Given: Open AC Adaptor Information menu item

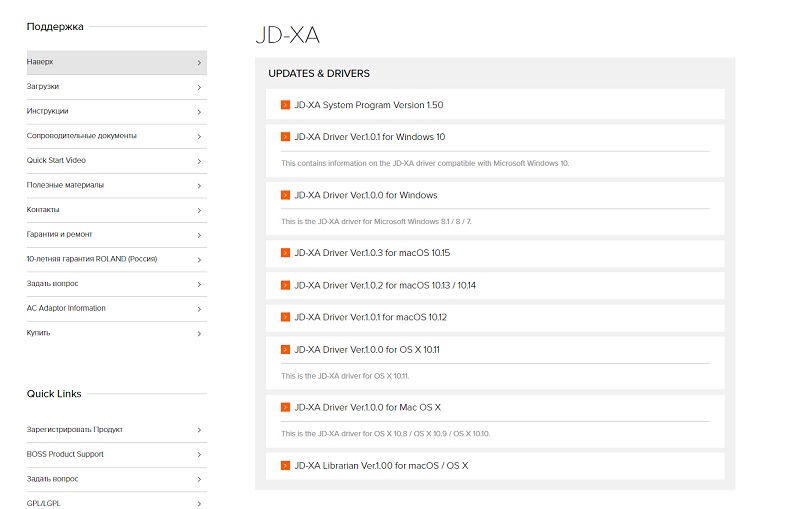Looking at the screenshot, I should tap(117, 309).
